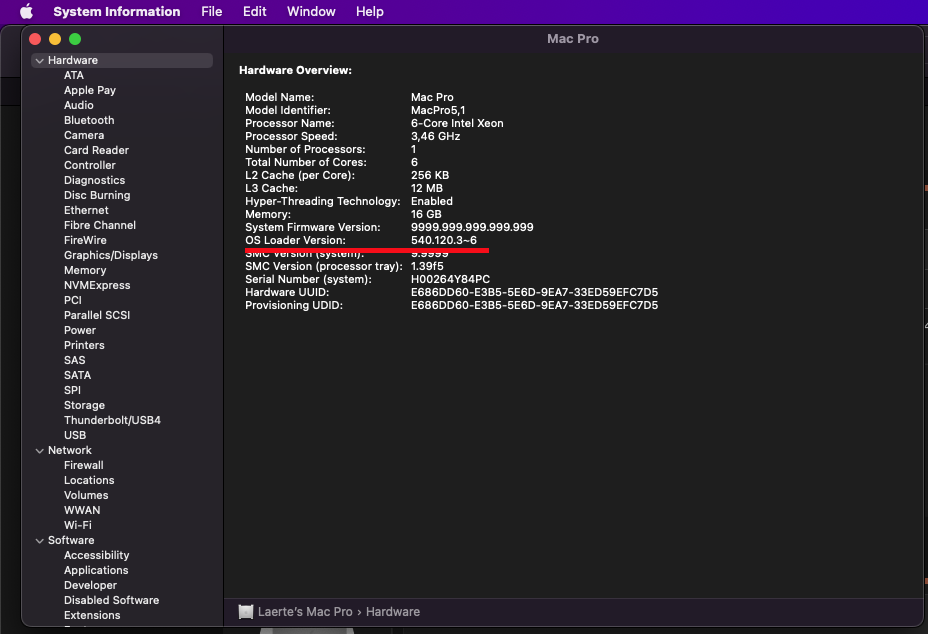Select Applications under Software
The width and height of the screenshot is (928, 634).
(96, 570)
